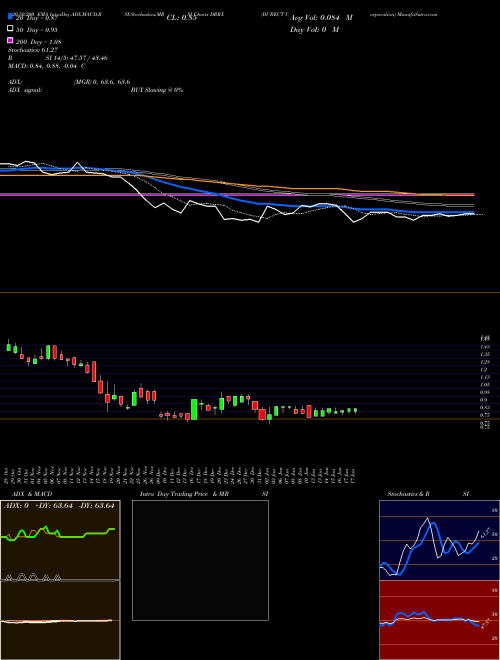Click the white 50 Day legend swatch
Screen dimensions: 500x660
(x=10, y=29)
